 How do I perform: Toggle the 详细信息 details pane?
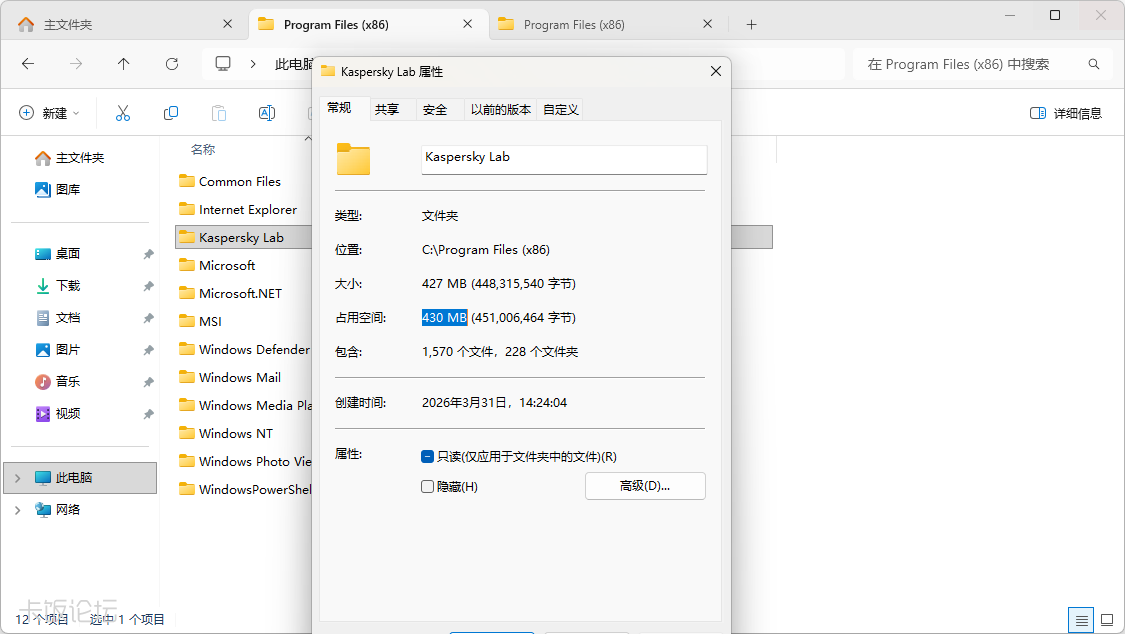pyautogui.click(x=1065, y=113)
